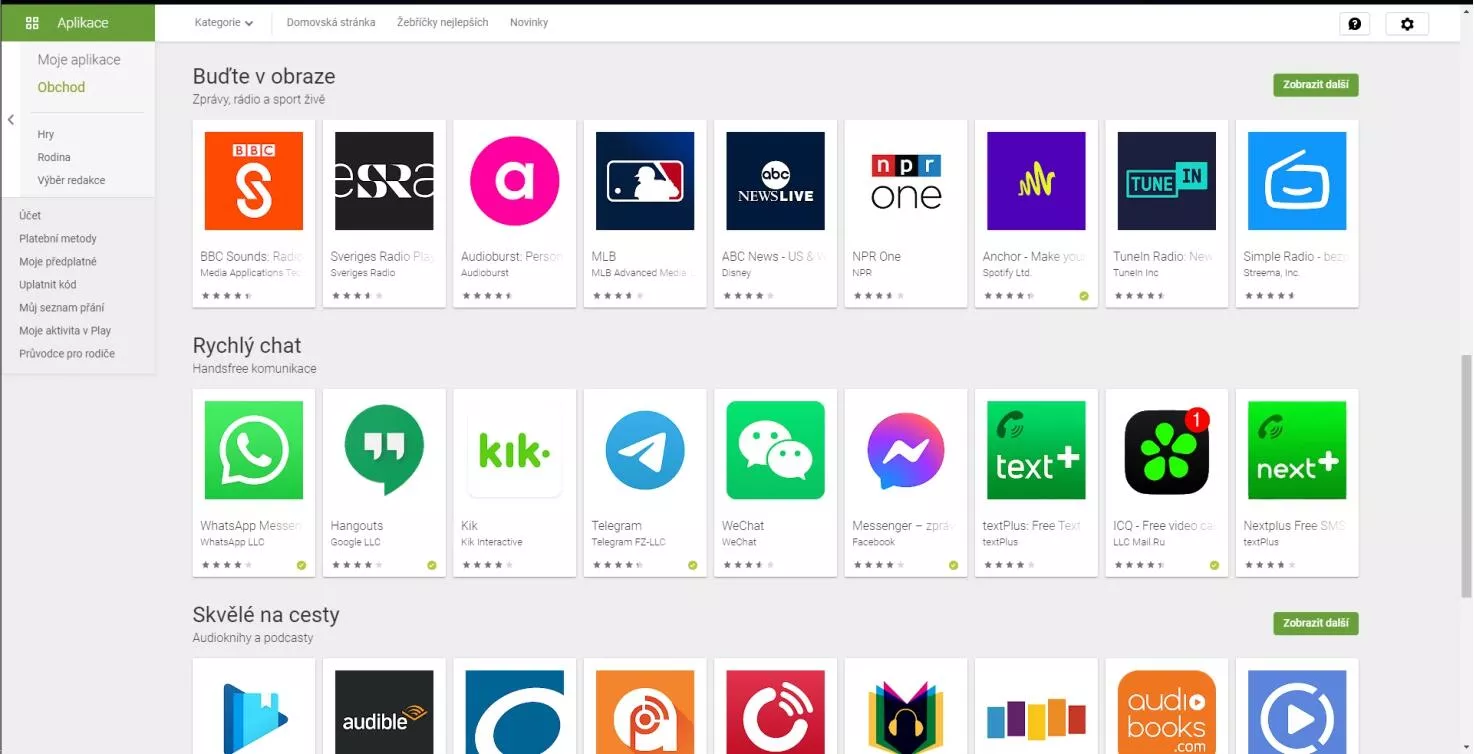The image size is (1474, 754).
Task: Click the Google LLC developer name
Action: (357, 542)
